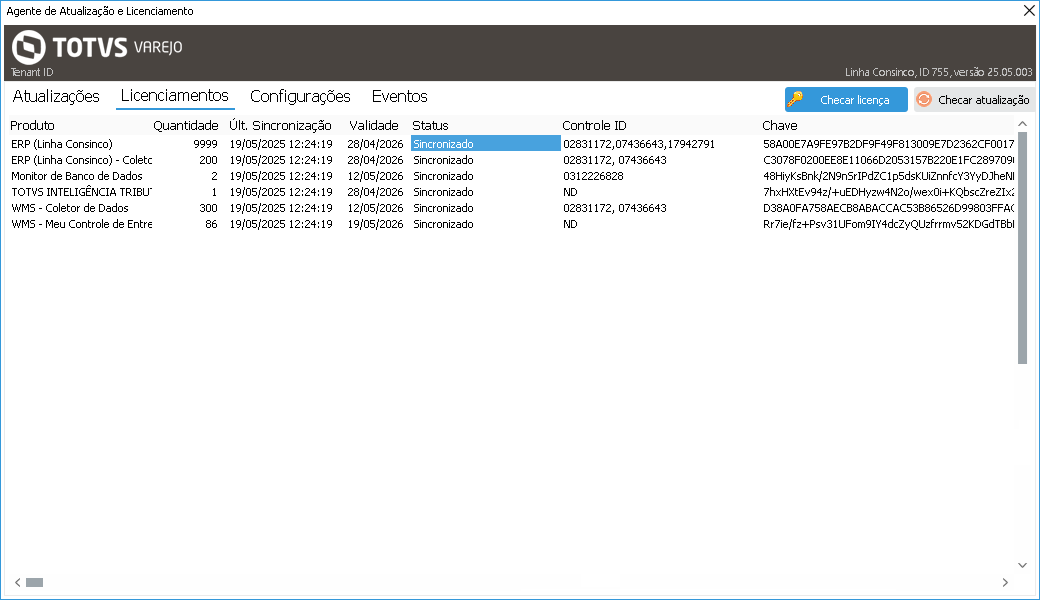The height and width of the screenshot is (600, 1040).
Task: Click the horizontal scrollbar left arrow
Action: point(18,582)
